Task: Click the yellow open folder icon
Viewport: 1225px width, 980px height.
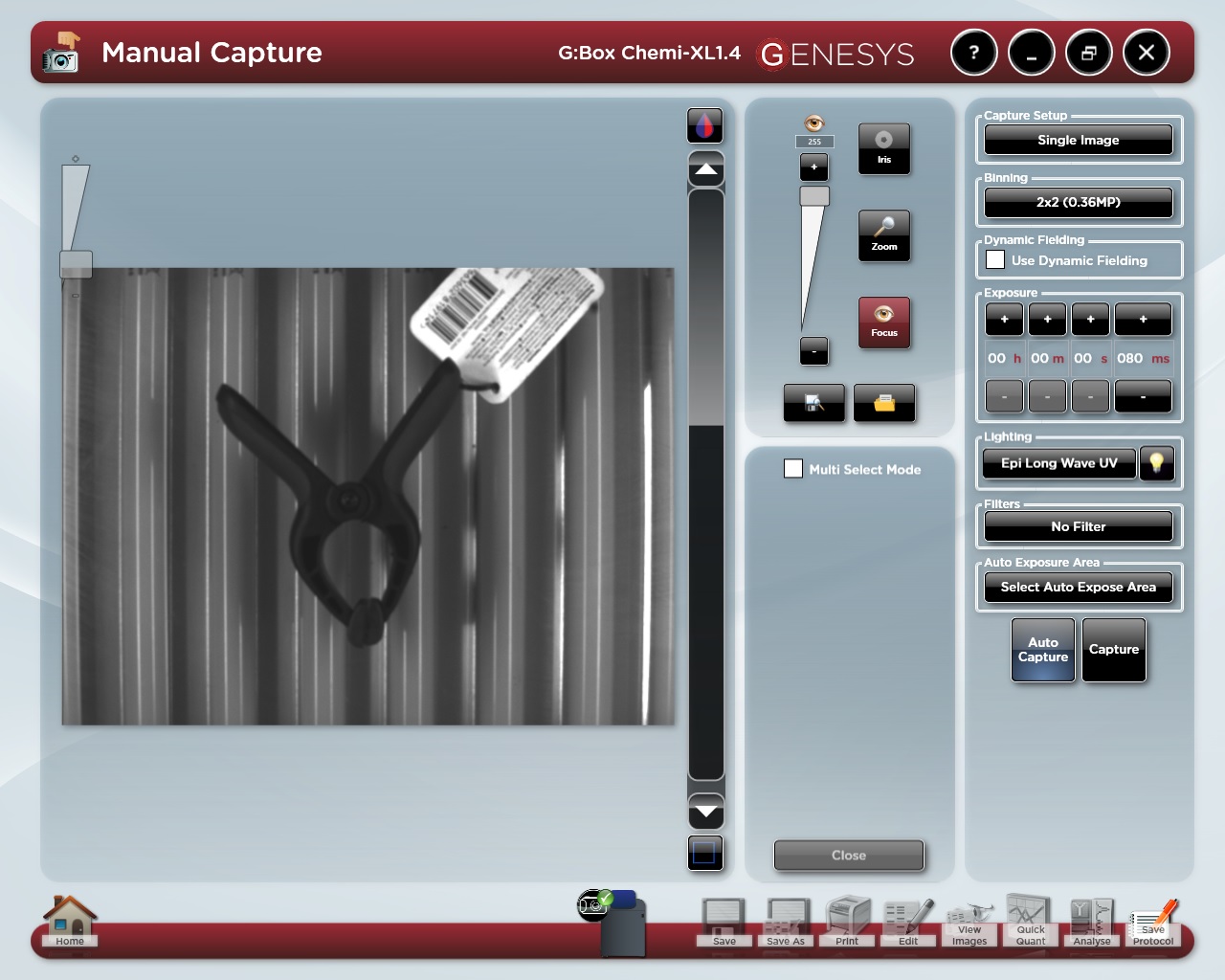Action: (884, 403)
